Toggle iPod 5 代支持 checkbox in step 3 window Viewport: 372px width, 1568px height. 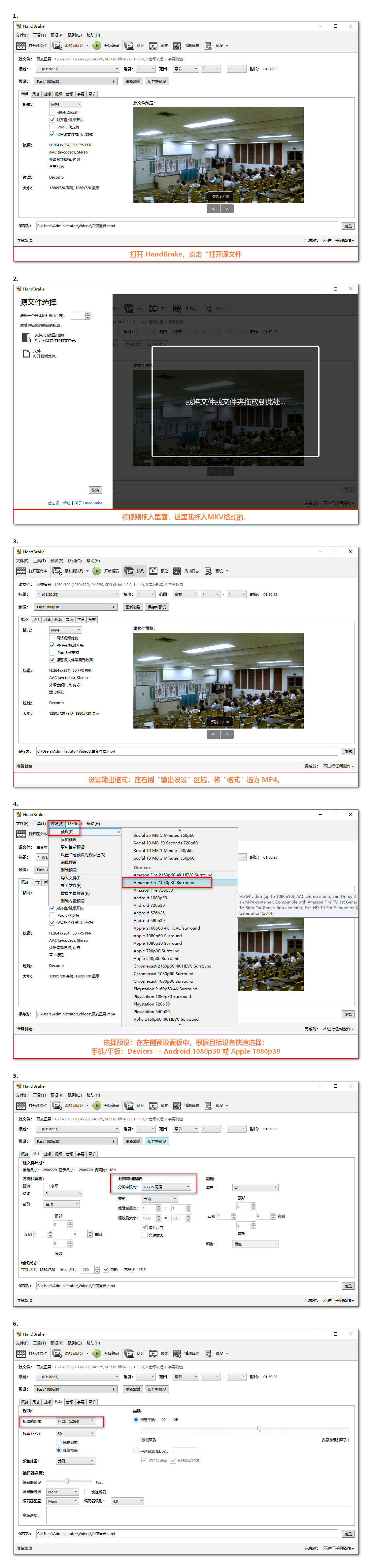pos(52,653)
